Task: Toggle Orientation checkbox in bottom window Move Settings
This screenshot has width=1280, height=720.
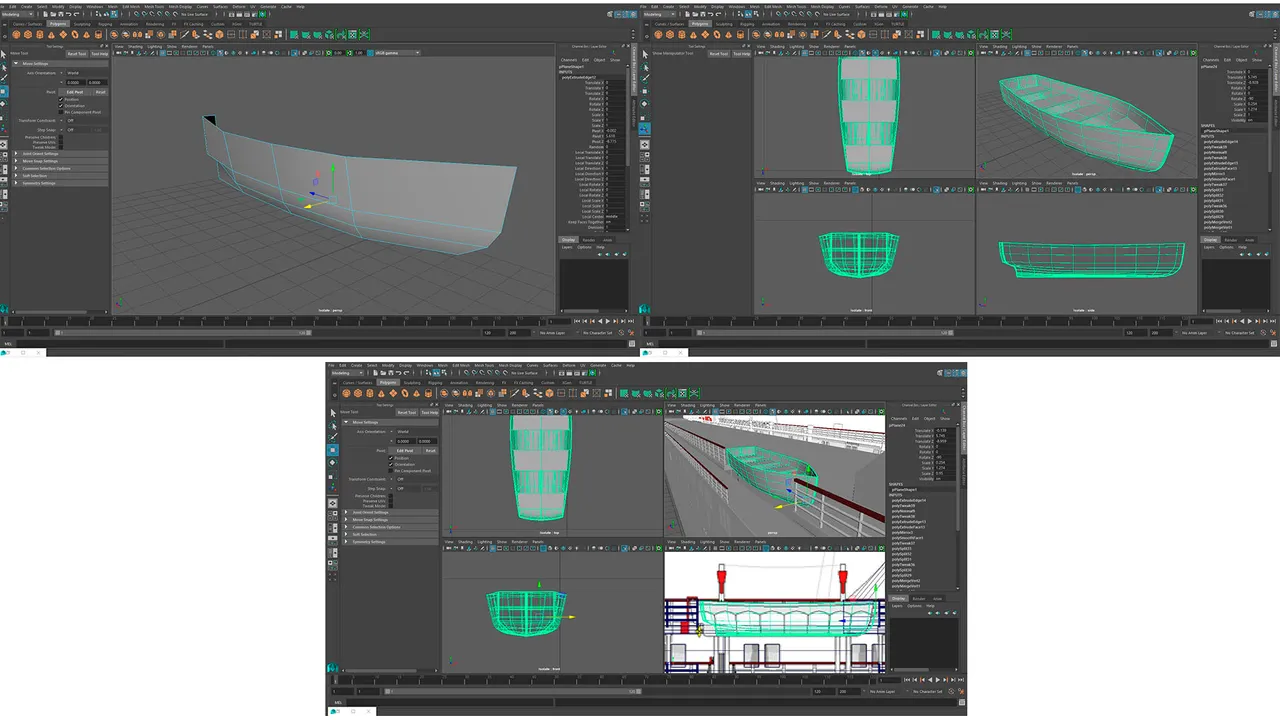Action: point(390,464)
